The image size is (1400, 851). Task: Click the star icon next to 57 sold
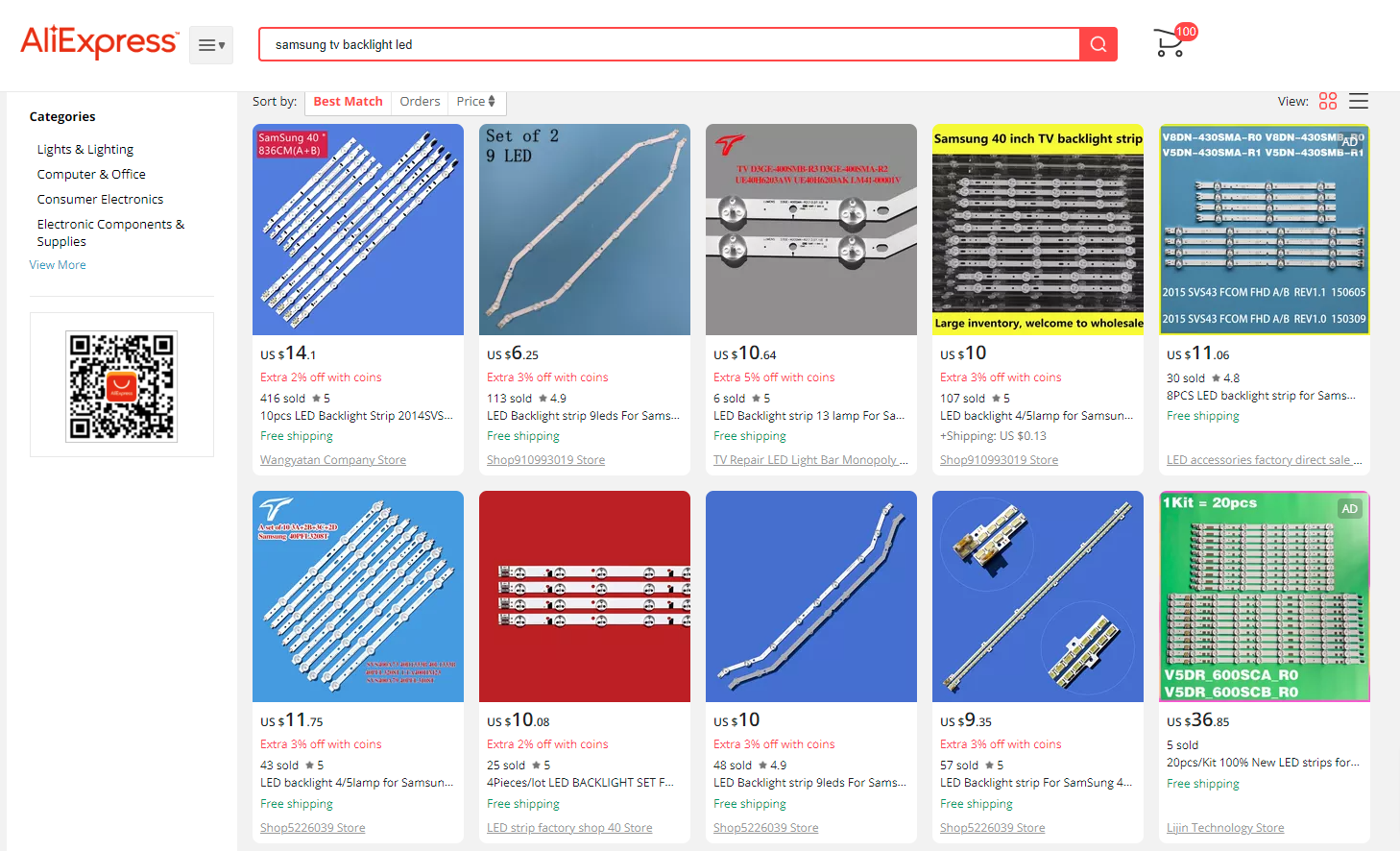click(989, 766)
